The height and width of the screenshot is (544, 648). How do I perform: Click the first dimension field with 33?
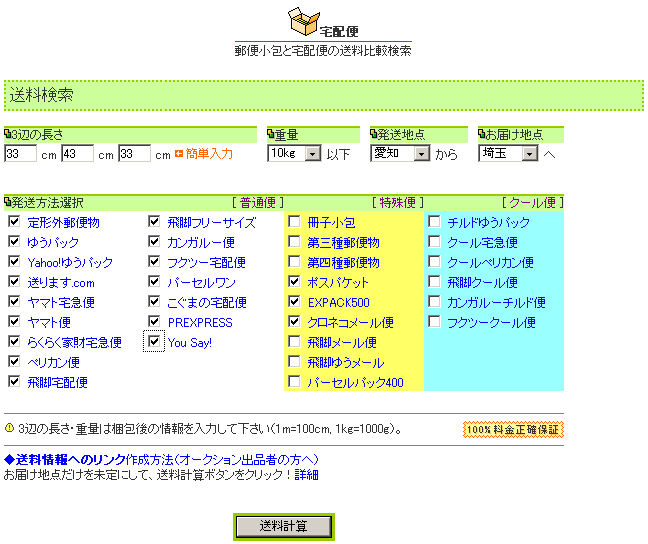click(x=20, y=154)
